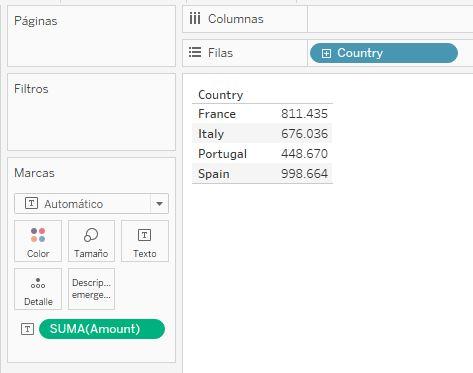Click the Columnas shelf label

click(x=236, y=19)
